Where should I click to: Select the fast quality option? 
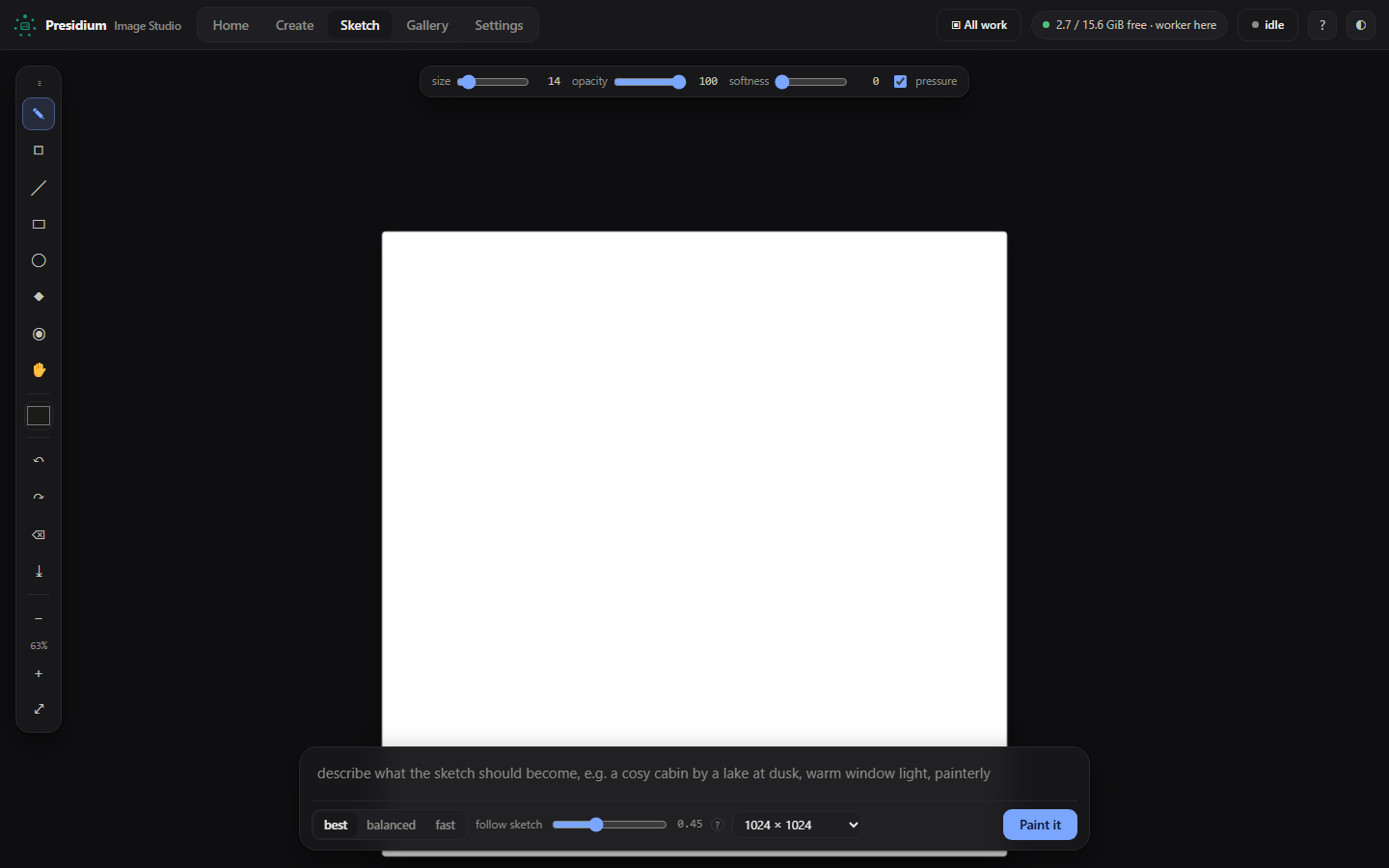pos(445,825)
